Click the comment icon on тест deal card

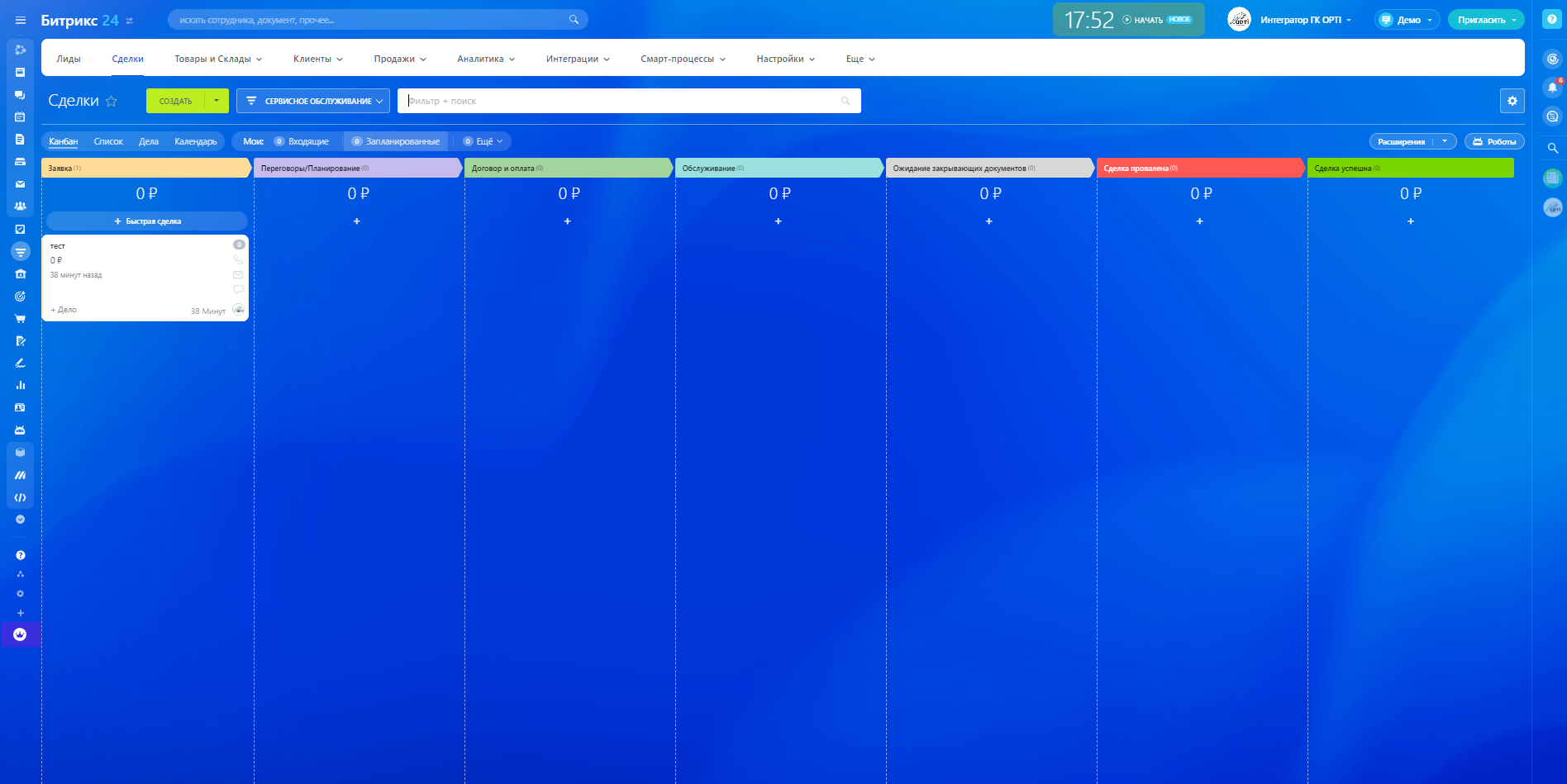point(238,289)
